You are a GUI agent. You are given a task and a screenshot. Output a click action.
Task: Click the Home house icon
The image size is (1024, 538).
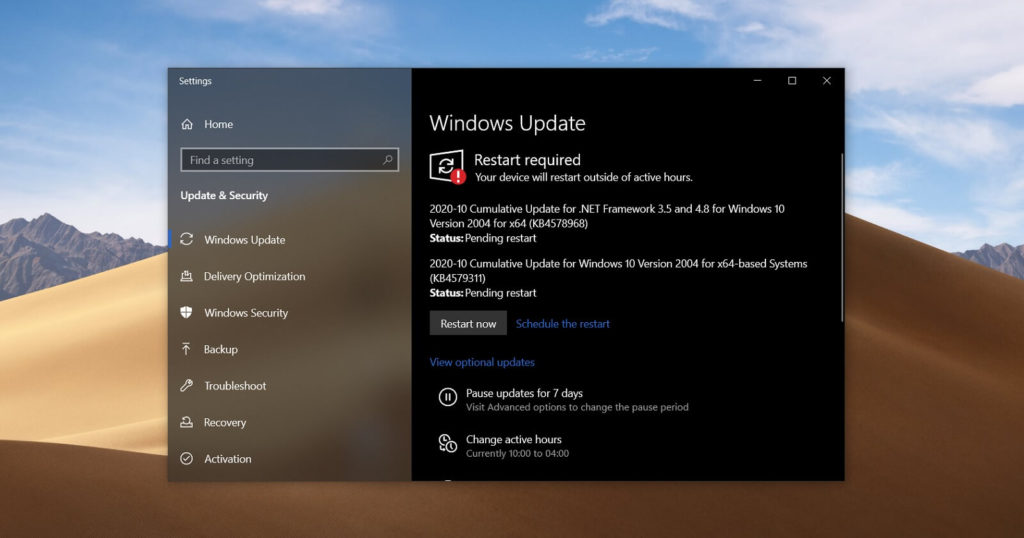[x=187, y=124]
